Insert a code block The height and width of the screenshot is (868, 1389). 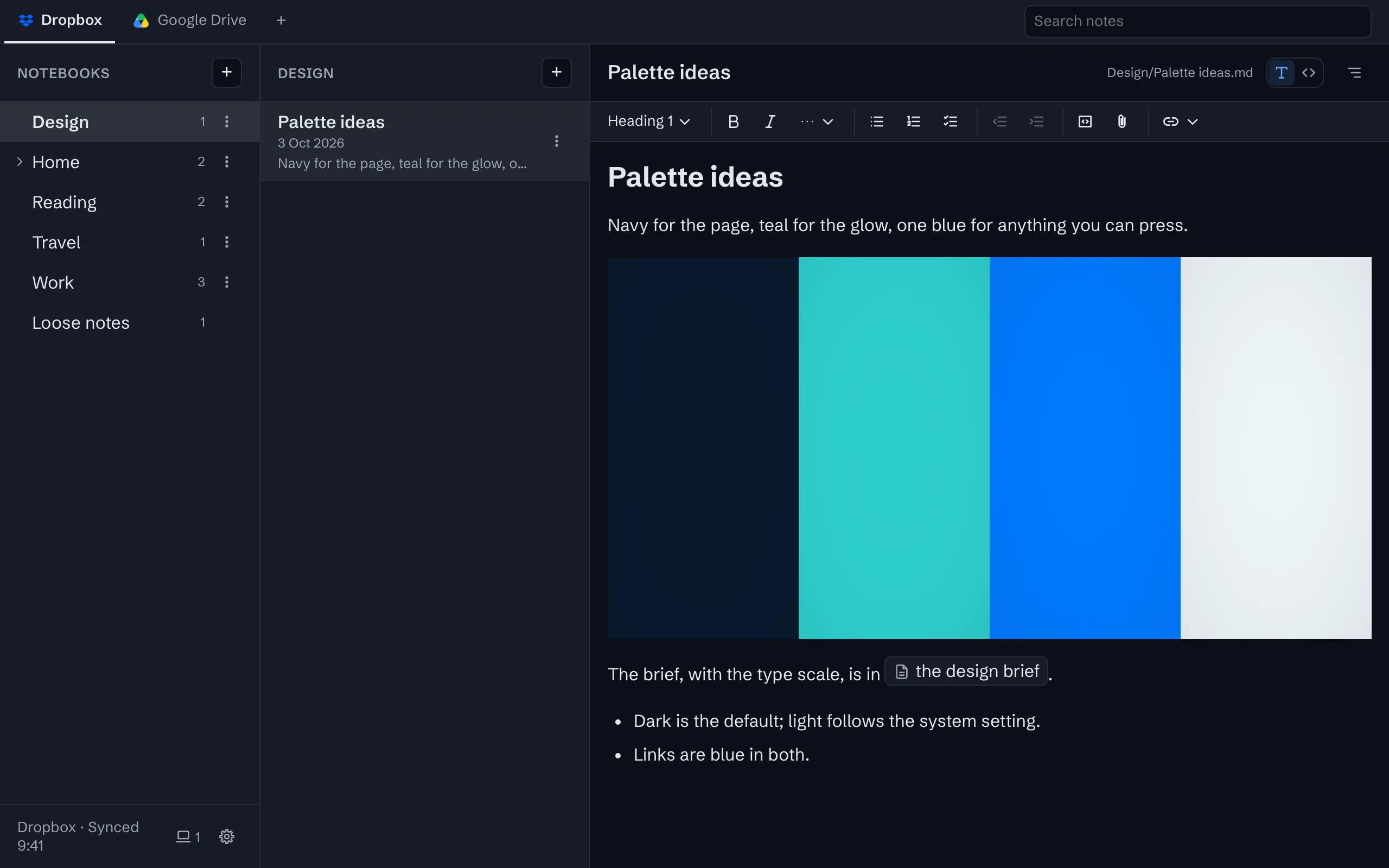pyautogui.click(x=1085, y=122)
